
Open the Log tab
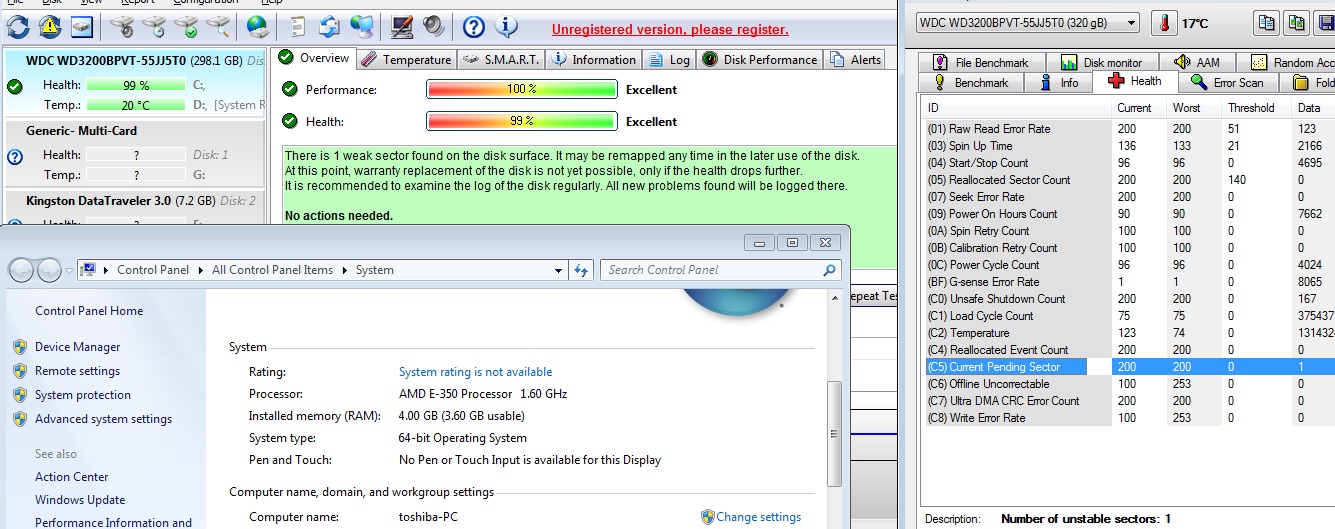(x=669, y=59)
